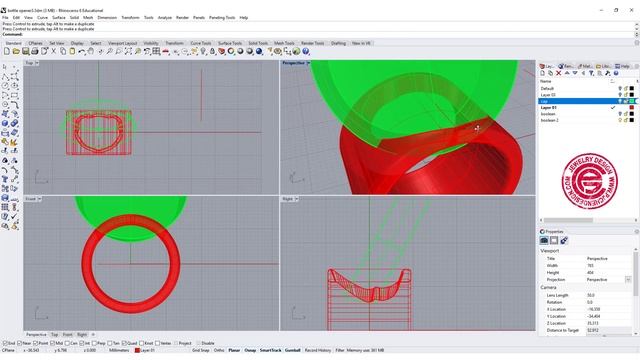Select the Pan hand tool
Screen dimensions: 640x360
tap(91, 51)
